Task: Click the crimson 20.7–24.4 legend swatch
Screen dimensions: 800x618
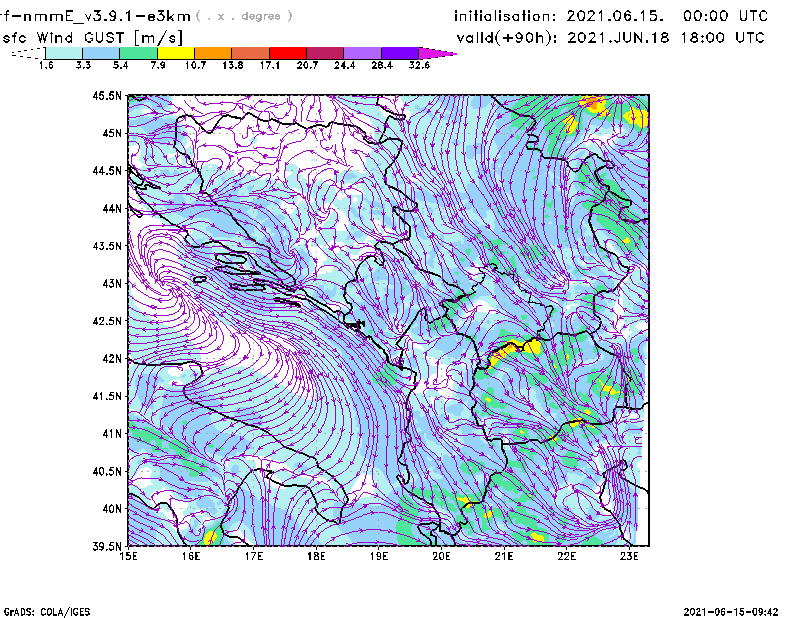Action: 325,53
